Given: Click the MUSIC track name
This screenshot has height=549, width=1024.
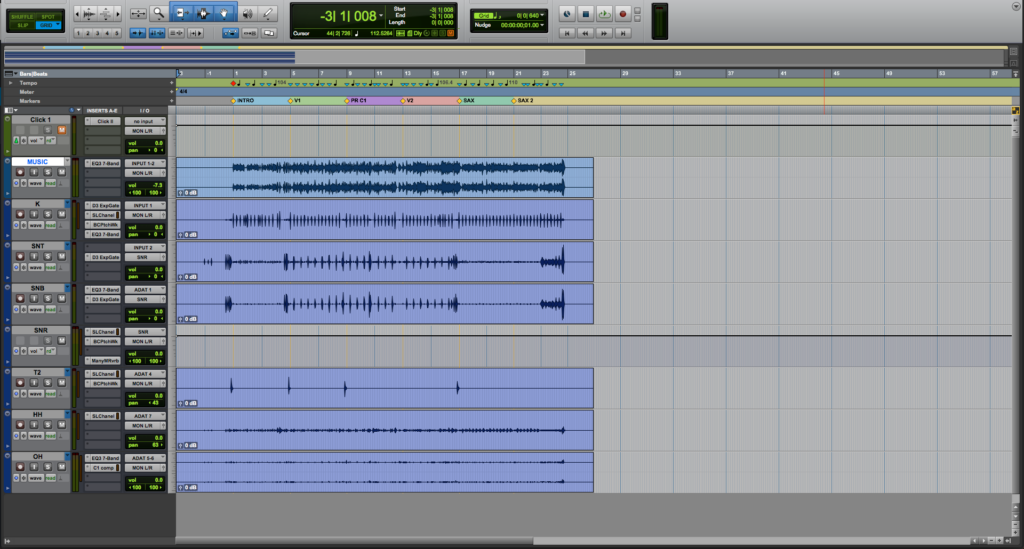Looking at the screenshot, I should point(37,162).
